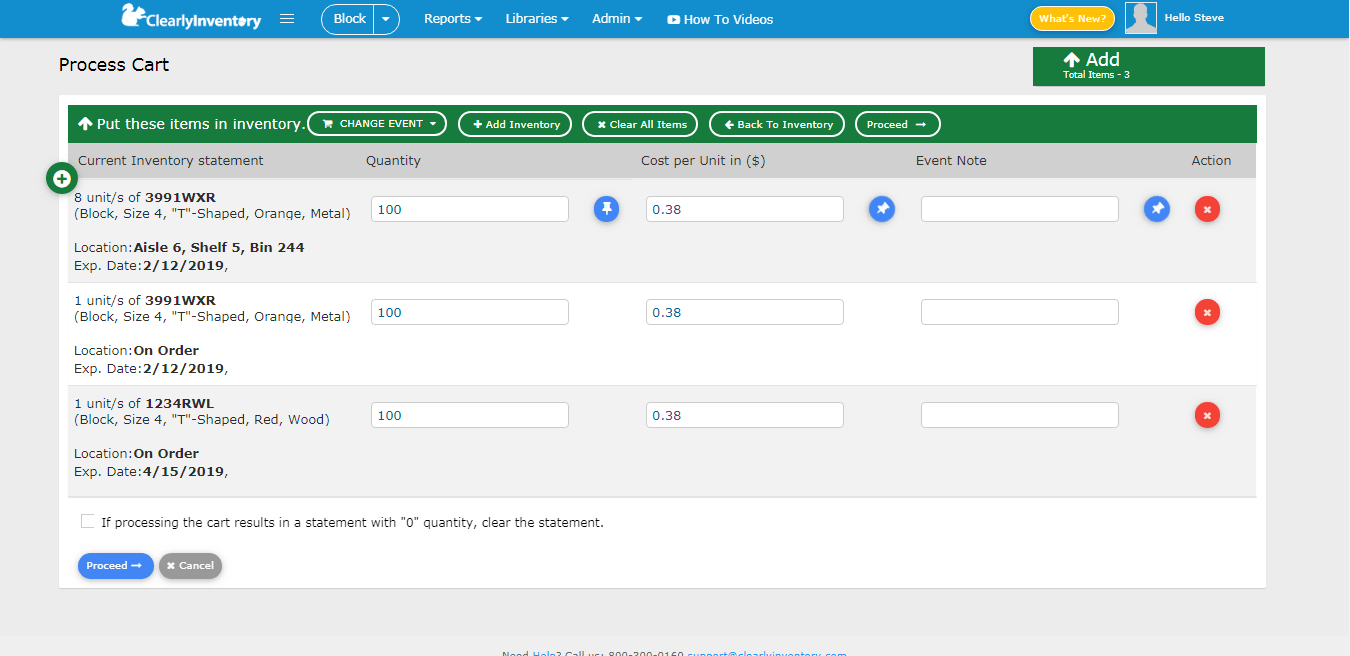This screenshot has width=1350, height=656.
Task: Pin the event note to all rows
Action: pos(1156,209)
